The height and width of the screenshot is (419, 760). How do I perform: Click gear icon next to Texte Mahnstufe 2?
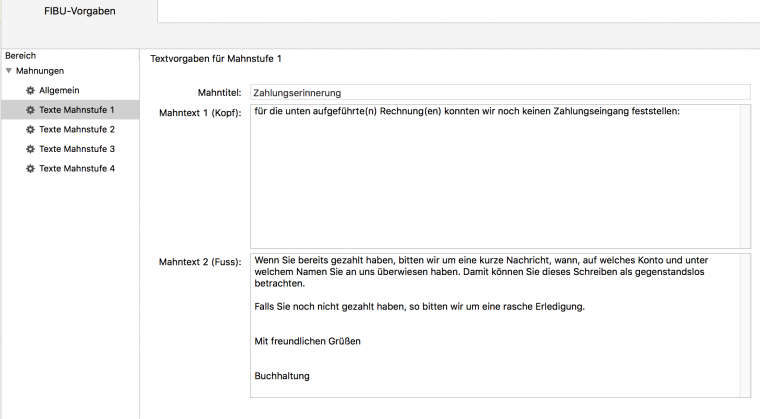pyautogui.click(x=30, y=129)
